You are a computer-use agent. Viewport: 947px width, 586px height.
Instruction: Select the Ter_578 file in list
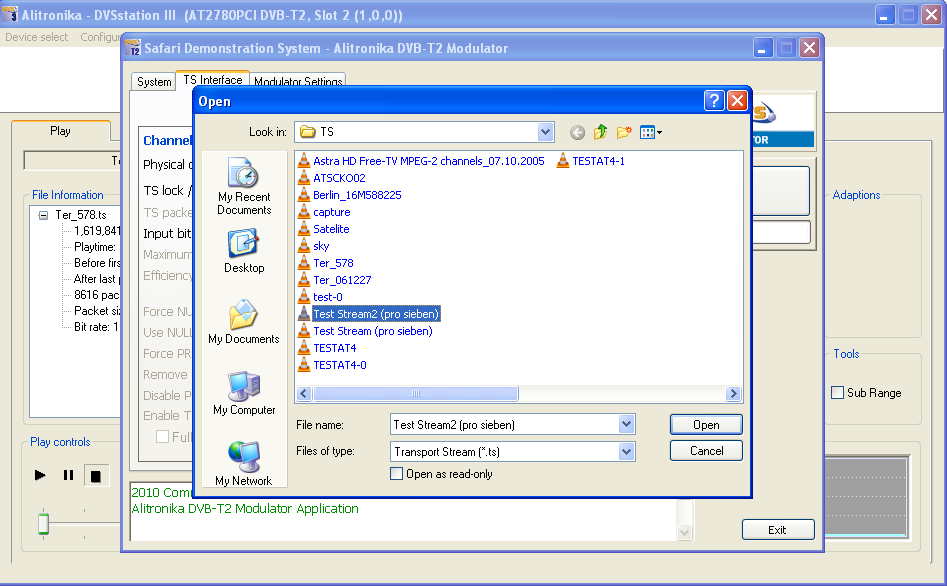(x=326, y=263)
